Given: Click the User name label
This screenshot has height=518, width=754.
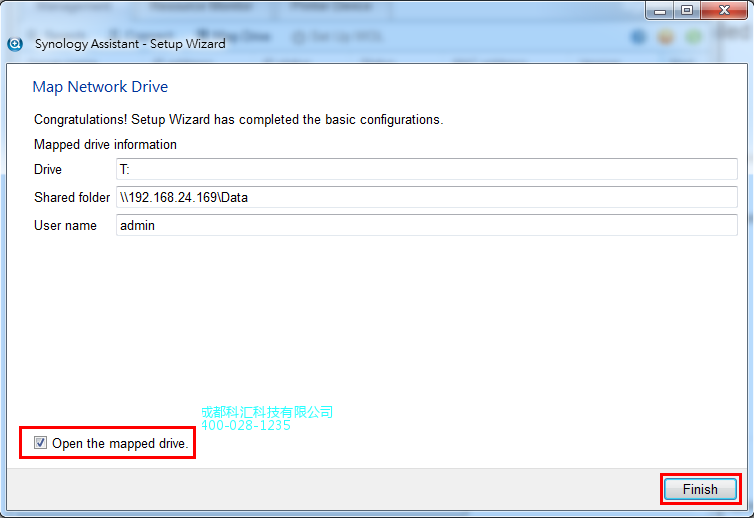Looking at the screenshot, I should pos(65,225).
